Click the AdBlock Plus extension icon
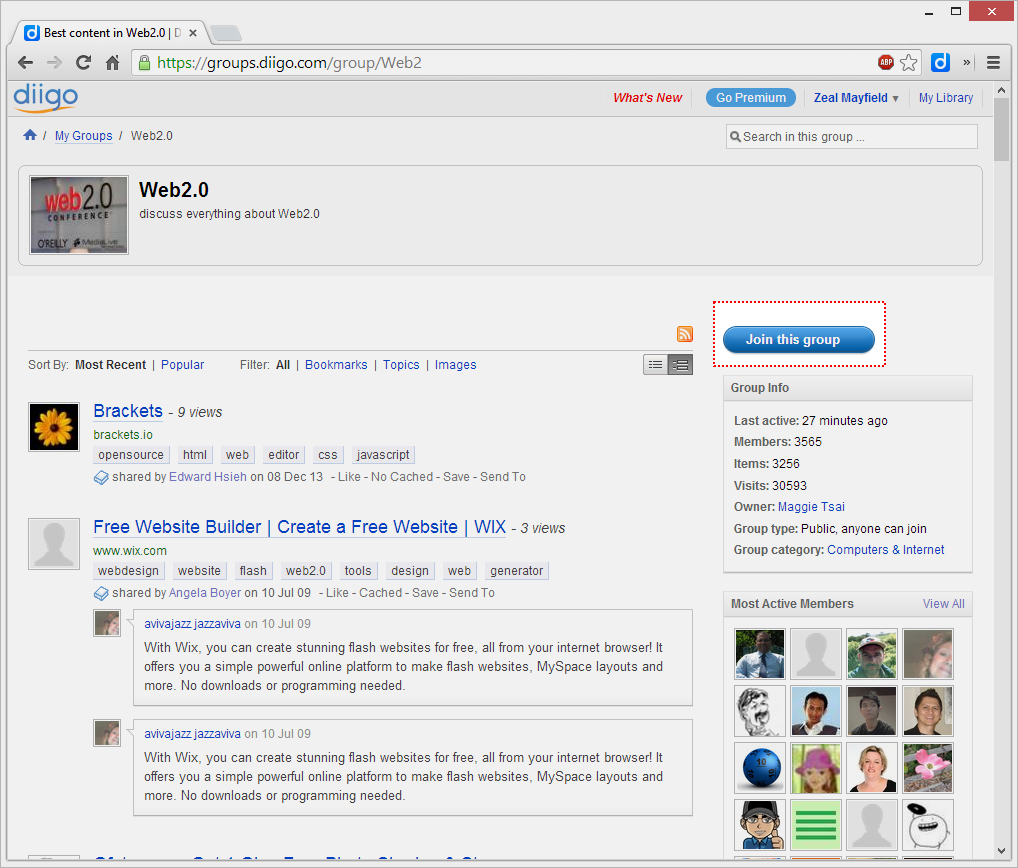 [x=886, y=62]
